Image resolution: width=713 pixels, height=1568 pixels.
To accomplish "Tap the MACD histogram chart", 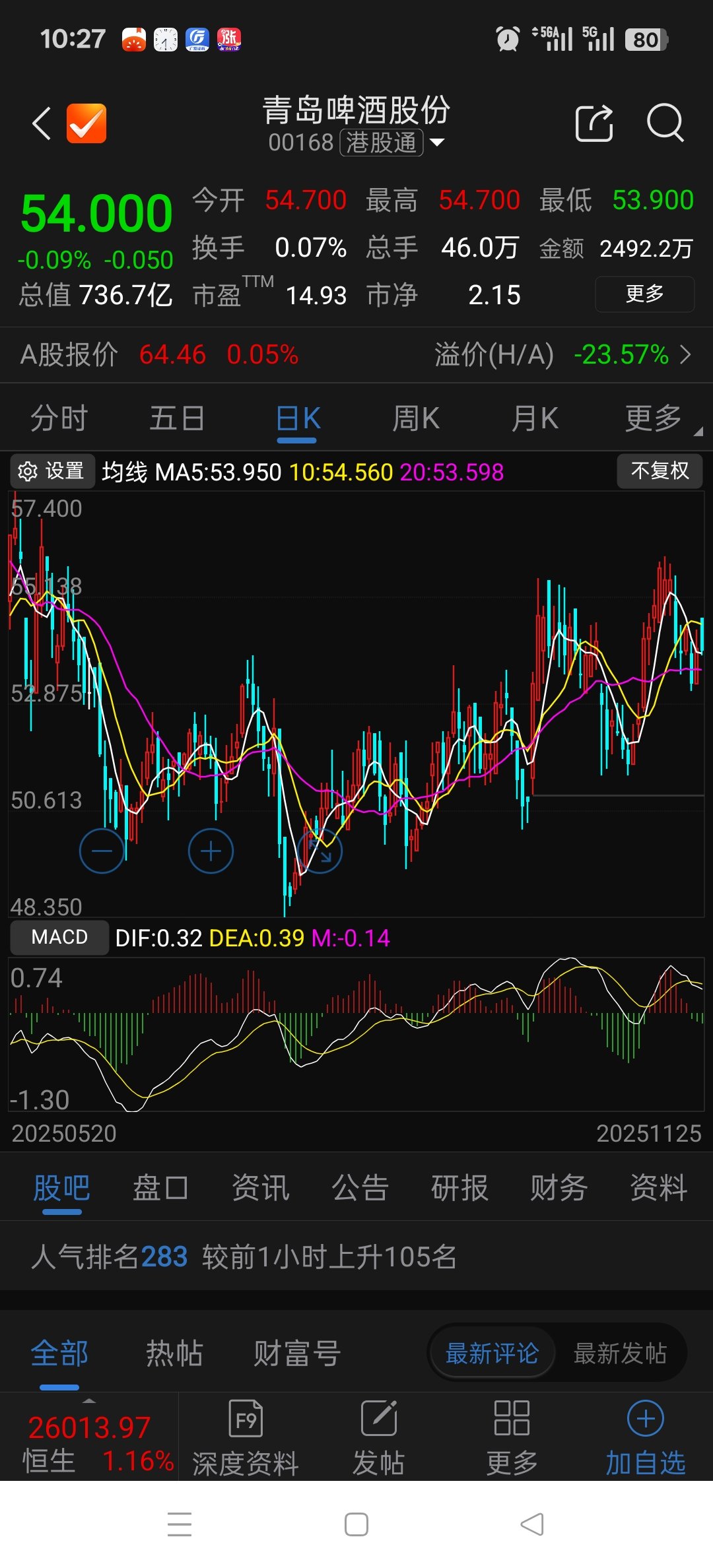I will (x=356, y=1034).
